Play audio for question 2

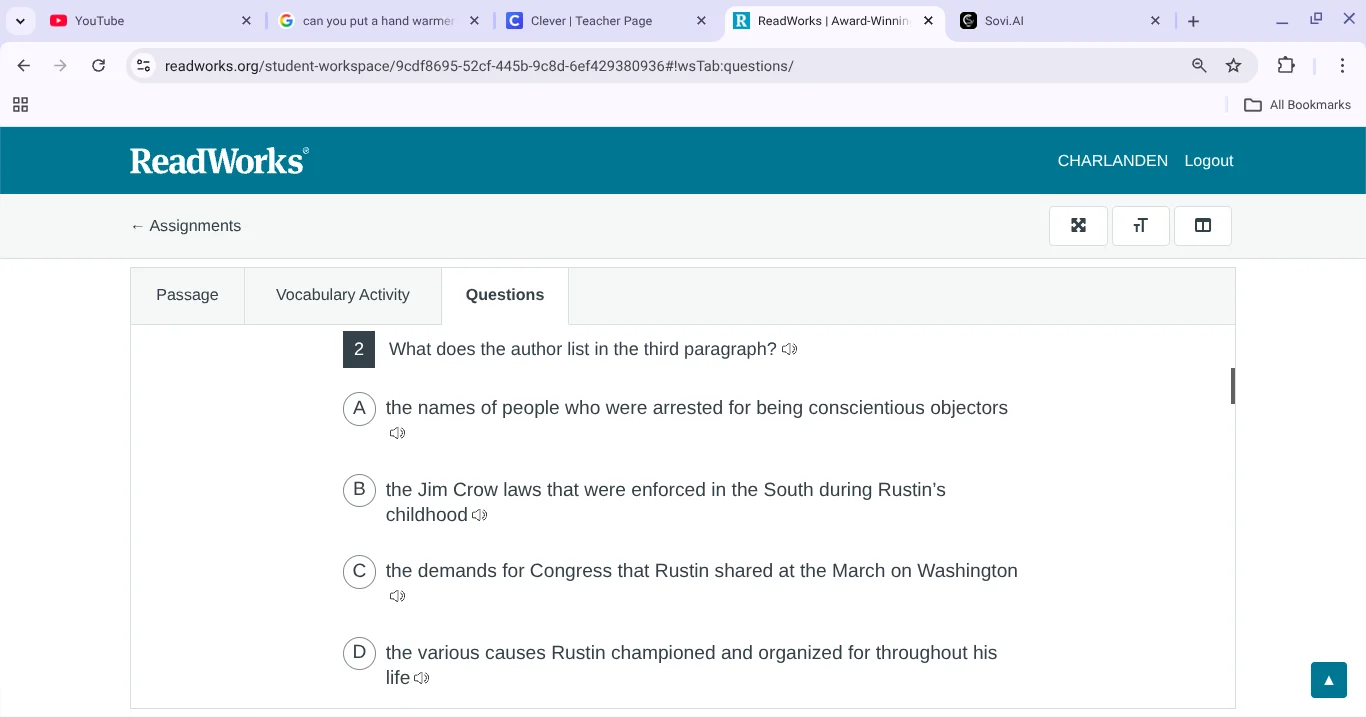click(789, 349)
